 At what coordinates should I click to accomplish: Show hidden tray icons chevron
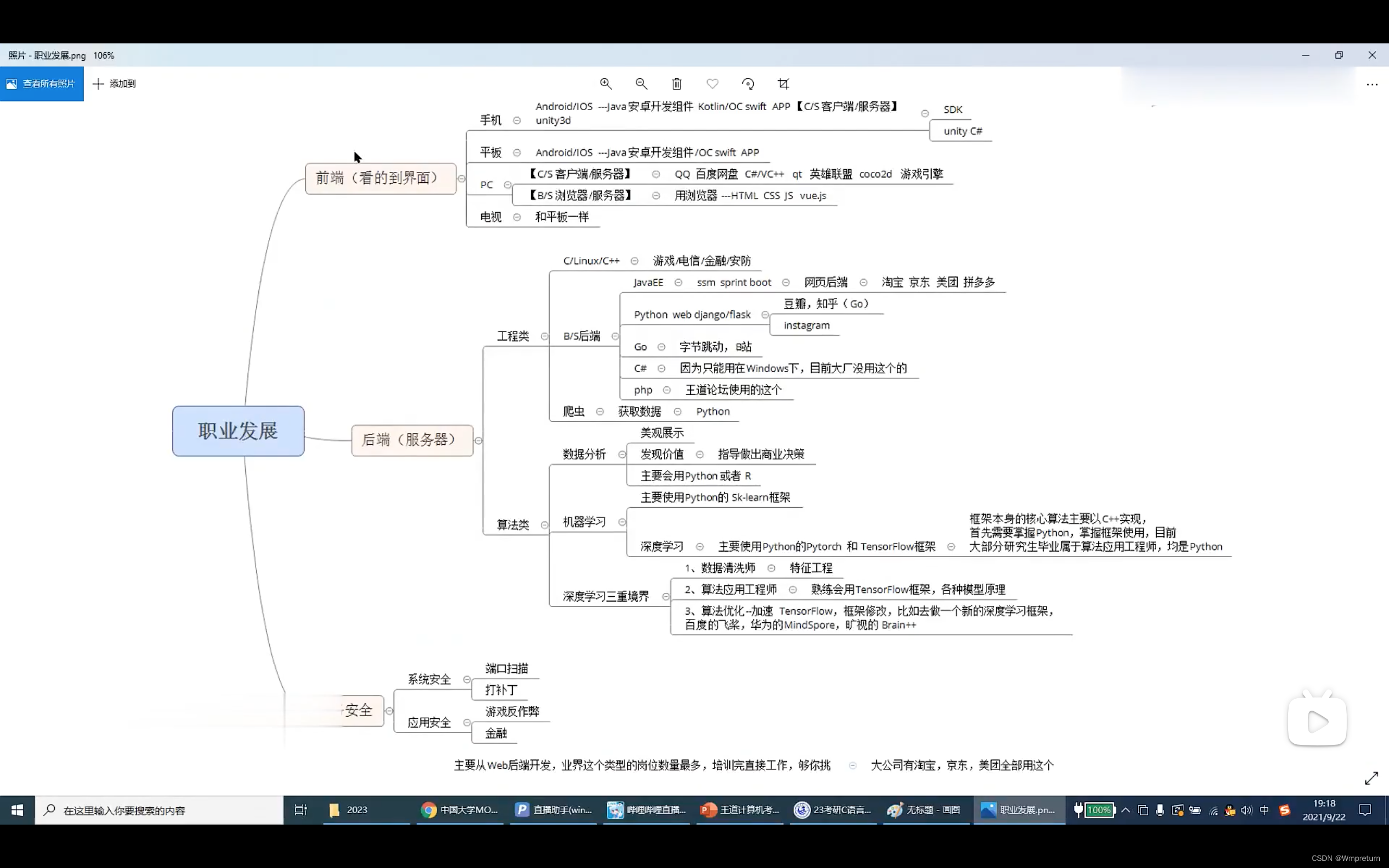point(1125,810)
